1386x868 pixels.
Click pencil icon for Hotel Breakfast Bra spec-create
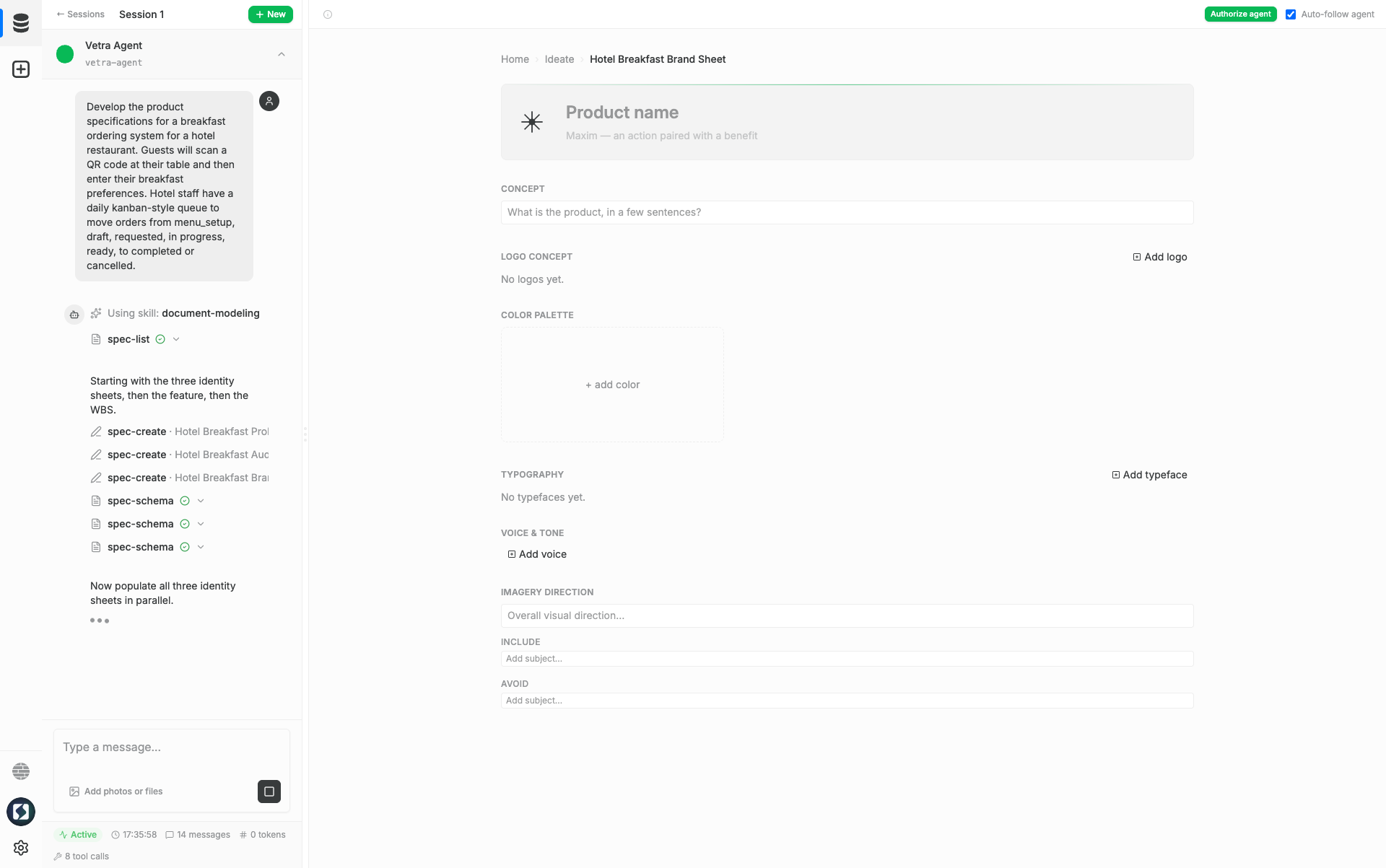tap(96, 478)
